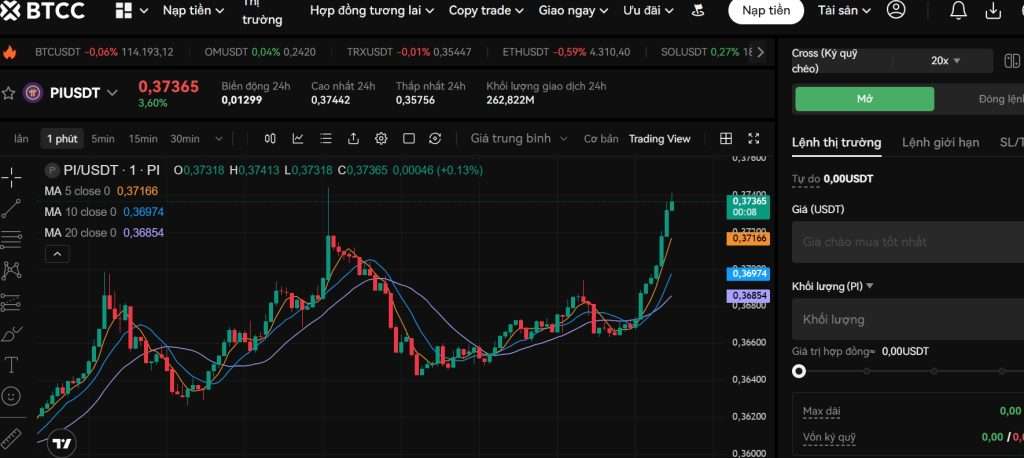Open the candlestick chart type icon
1024x458 pixels.
(x=270, y=139)
